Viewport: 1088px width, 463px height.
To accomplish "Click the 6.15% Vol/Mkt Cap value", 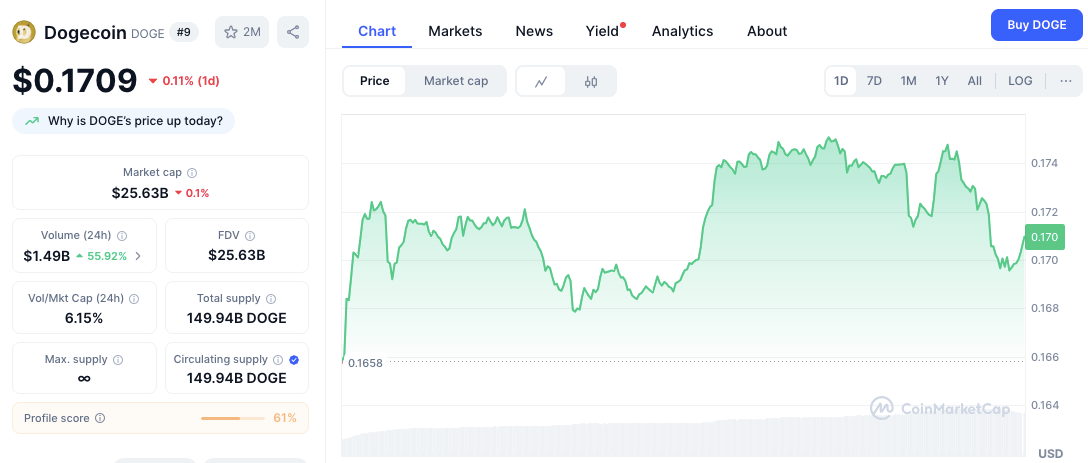I will click(x=85, y=319).
